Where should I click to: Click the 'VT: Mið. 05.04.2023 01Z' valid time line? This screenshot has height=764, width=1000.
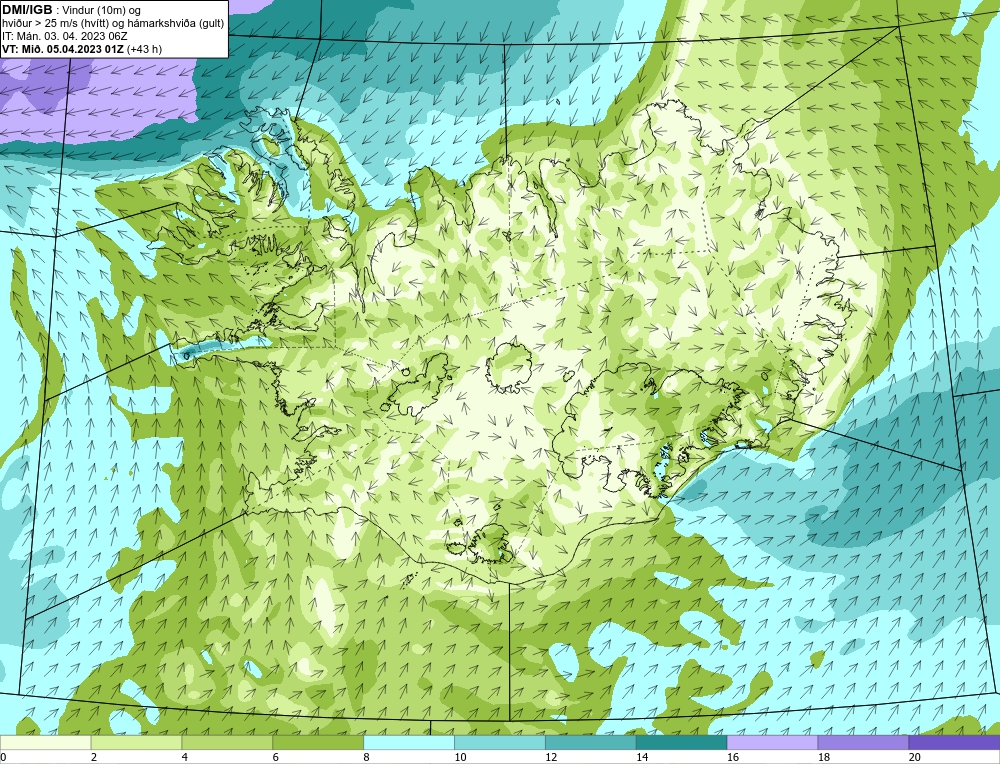64,49
